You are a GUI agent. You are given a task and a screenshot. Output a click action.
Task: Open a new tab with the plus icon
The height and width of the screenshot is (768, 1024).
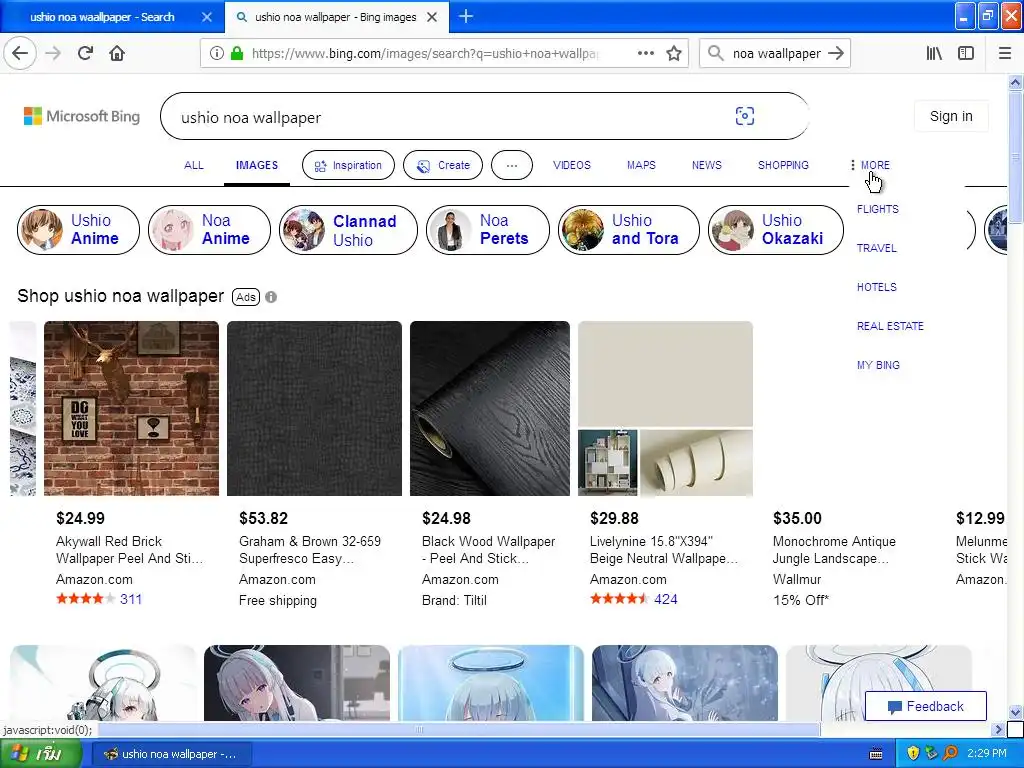[466, 16]
